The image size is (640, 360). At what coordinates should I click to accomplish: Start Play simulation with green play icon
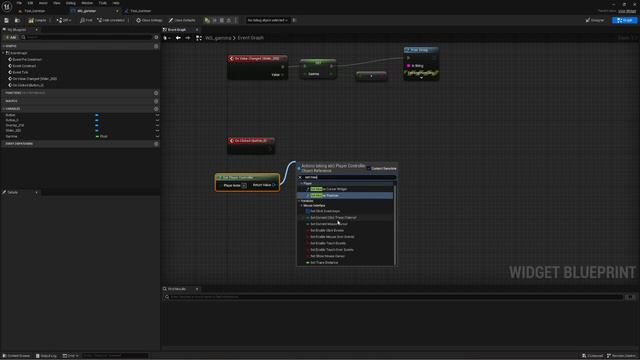[207, 20]
